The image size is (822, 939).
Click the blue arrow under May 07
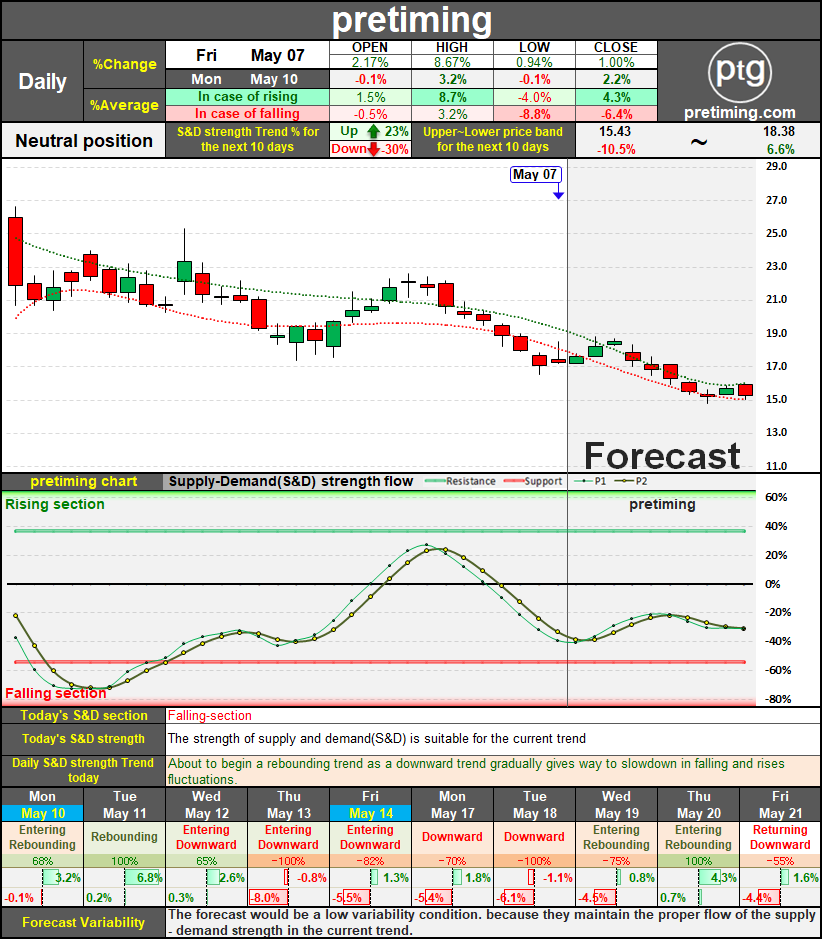(x=558, y=191)
